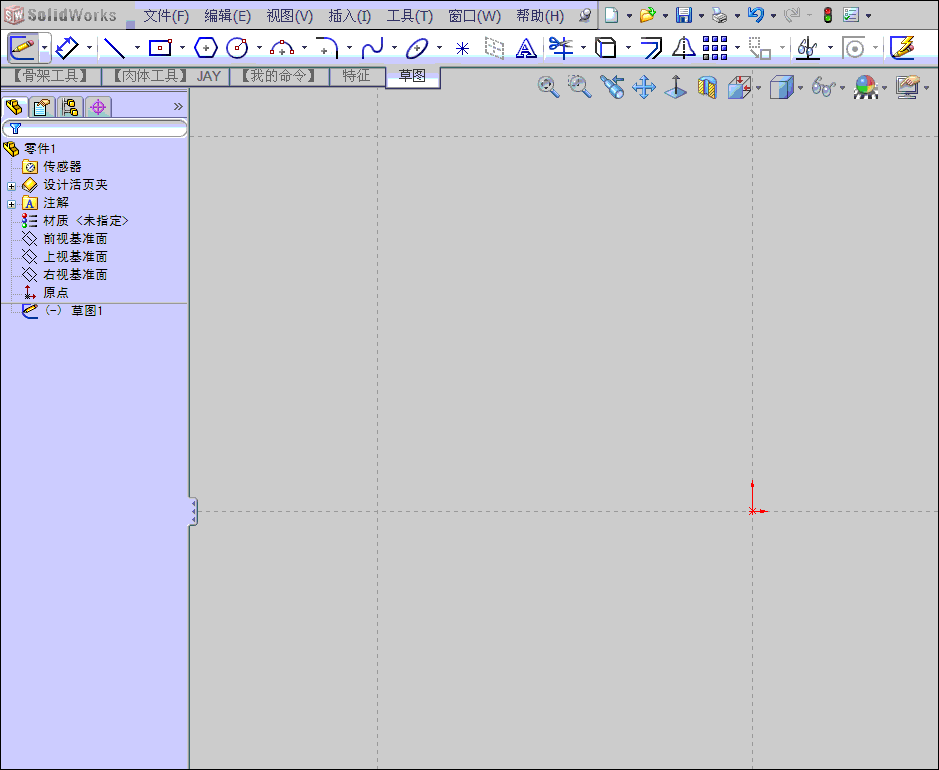Pick the Circle sketch tool

[237, 47]
